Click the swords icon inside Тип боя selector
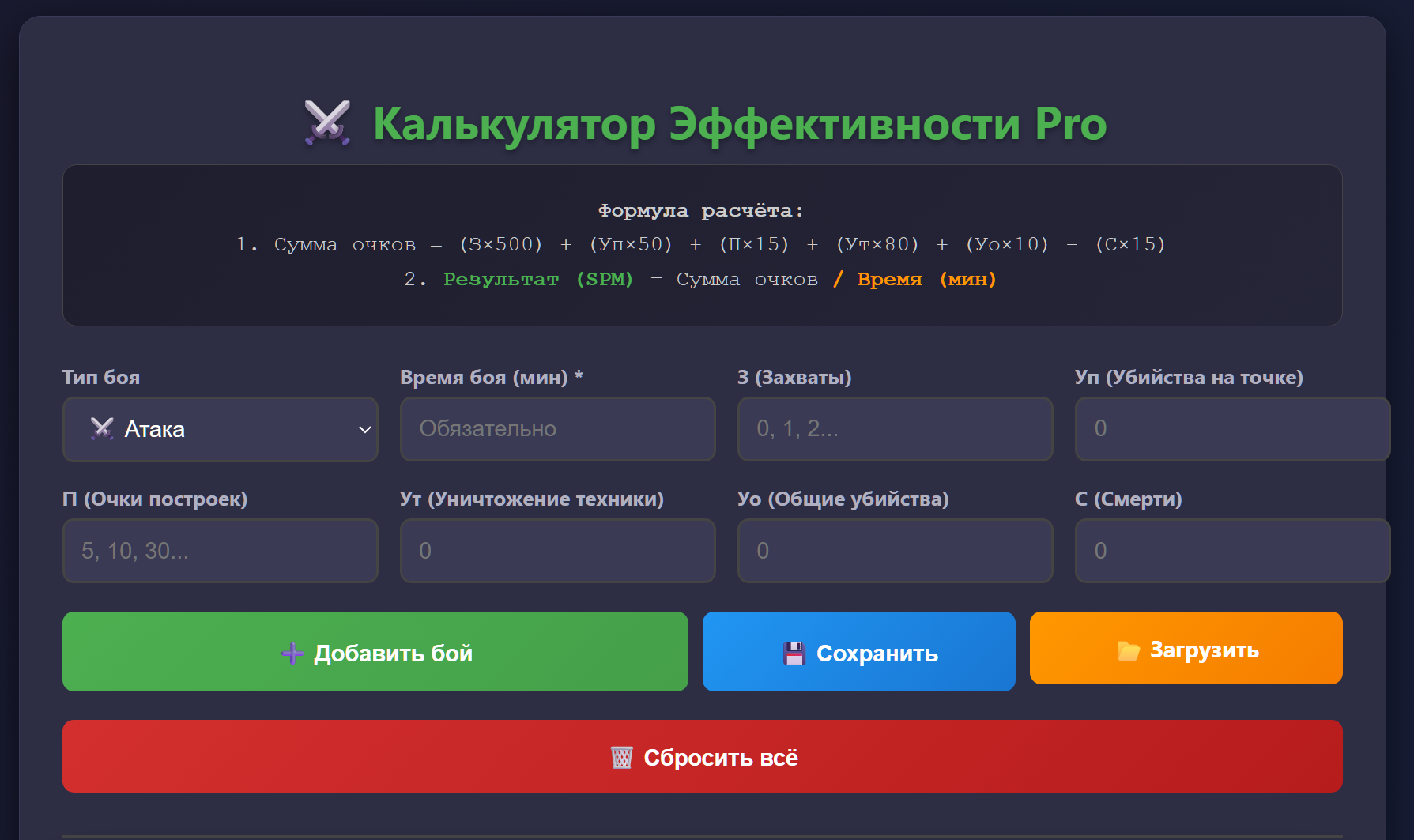Image resolution: width=1414 pixels, height=840 pixels. click(x=102, y=429)
